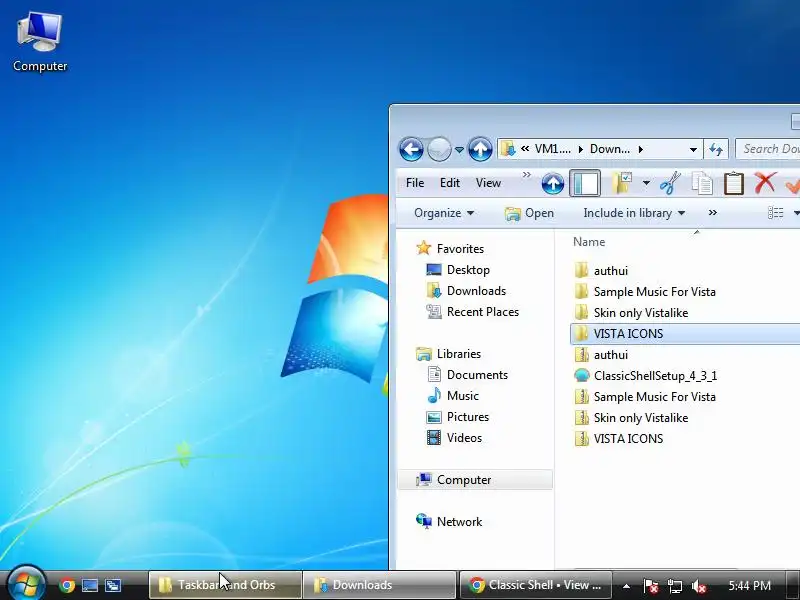
Task: Click the Back navigation arrow in Explorer
Action: click(411, 149)
